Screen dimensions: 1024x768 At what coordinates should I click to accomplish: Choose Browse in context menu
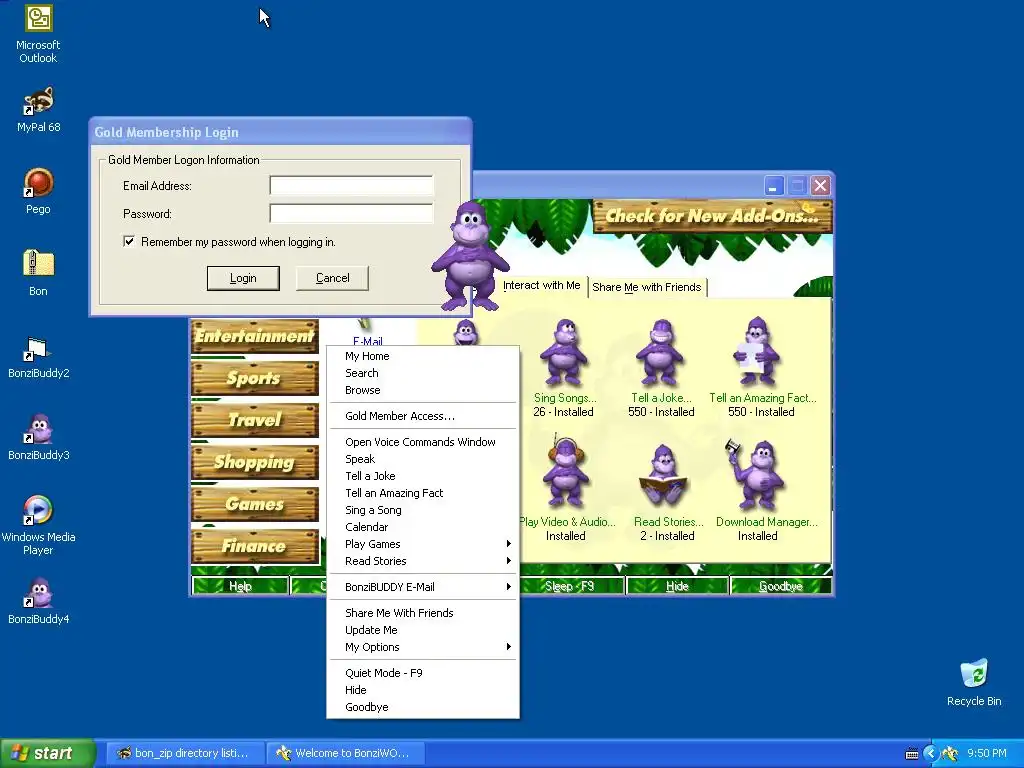(423, 390)
